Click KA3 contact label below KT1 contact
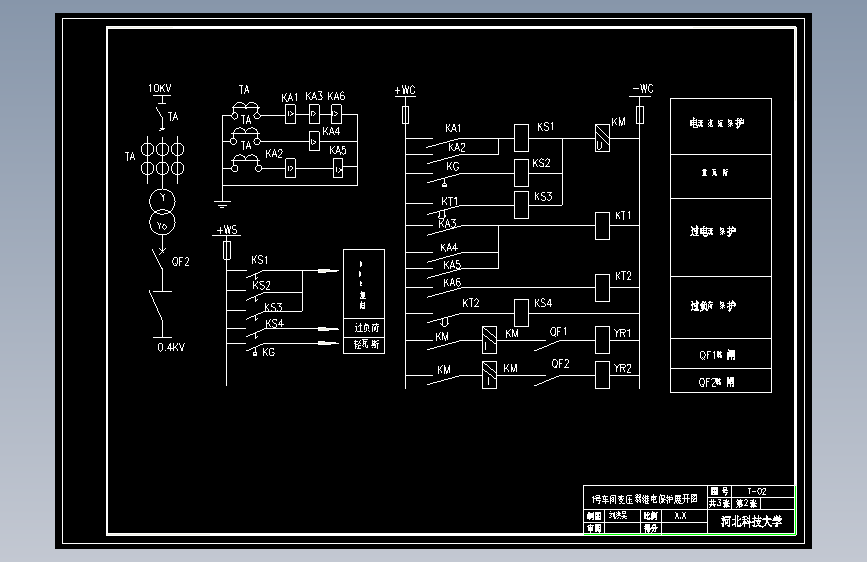 447,223
